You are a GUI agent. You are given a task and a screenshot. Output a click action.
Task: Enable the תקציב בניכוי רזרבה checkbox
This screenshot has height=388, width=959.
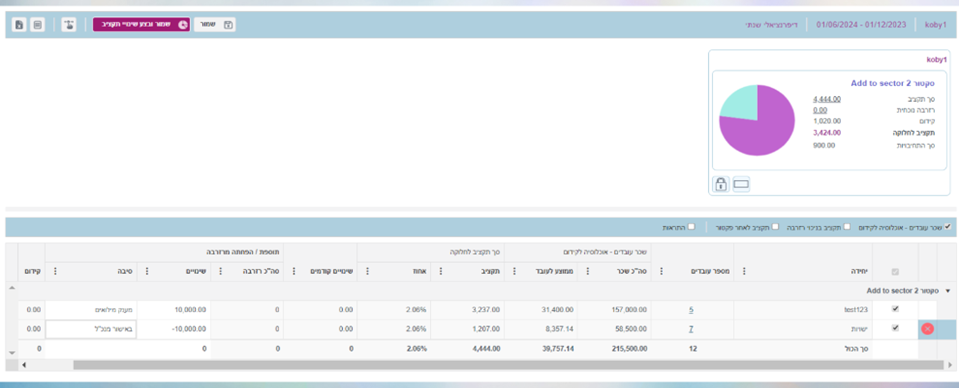point(846,226)
